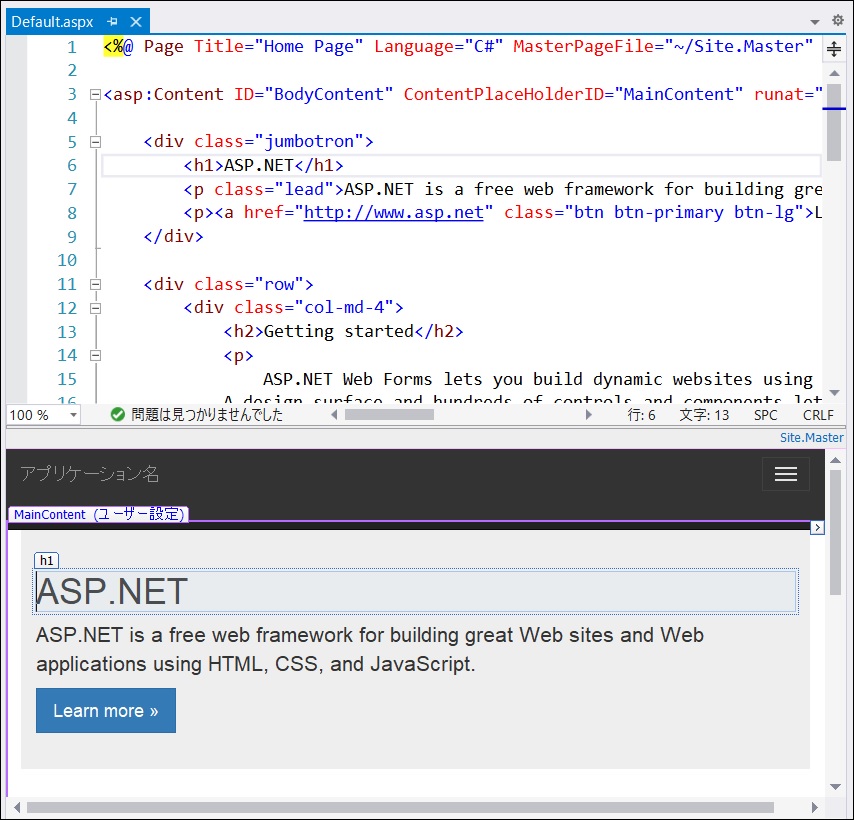Click the hamburger menu in design view
854x820 pixels.
[x=786, y=474]
